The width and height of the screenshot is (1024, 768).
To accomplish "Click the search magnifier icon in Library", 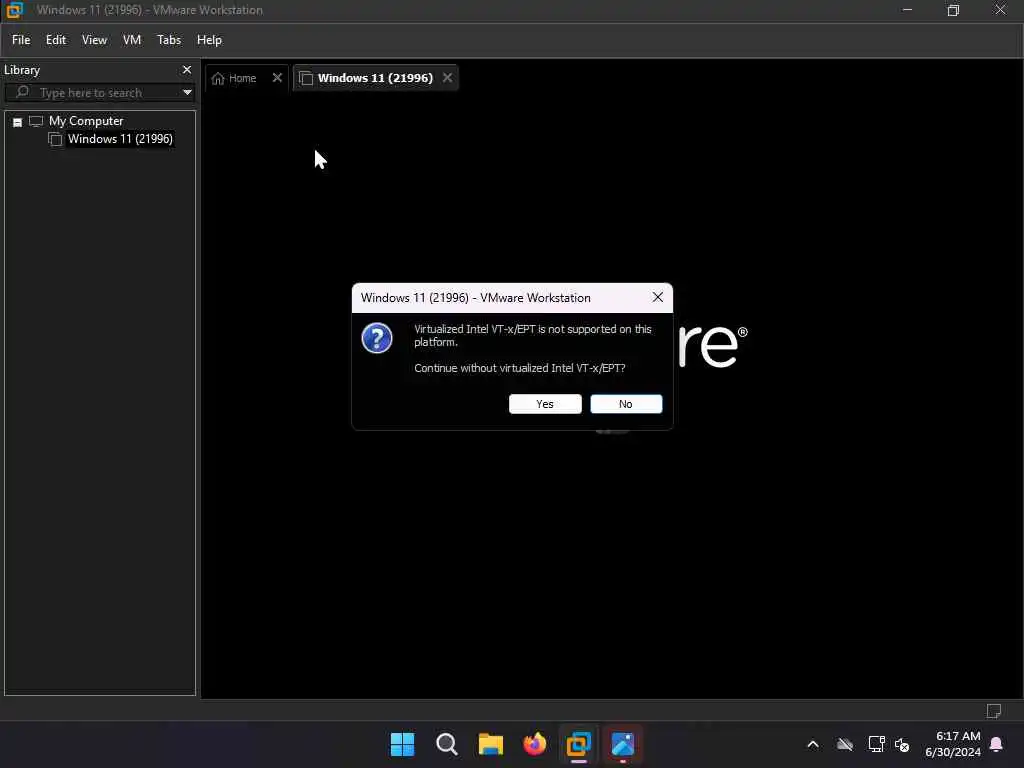I will click(x=22, y=92).
